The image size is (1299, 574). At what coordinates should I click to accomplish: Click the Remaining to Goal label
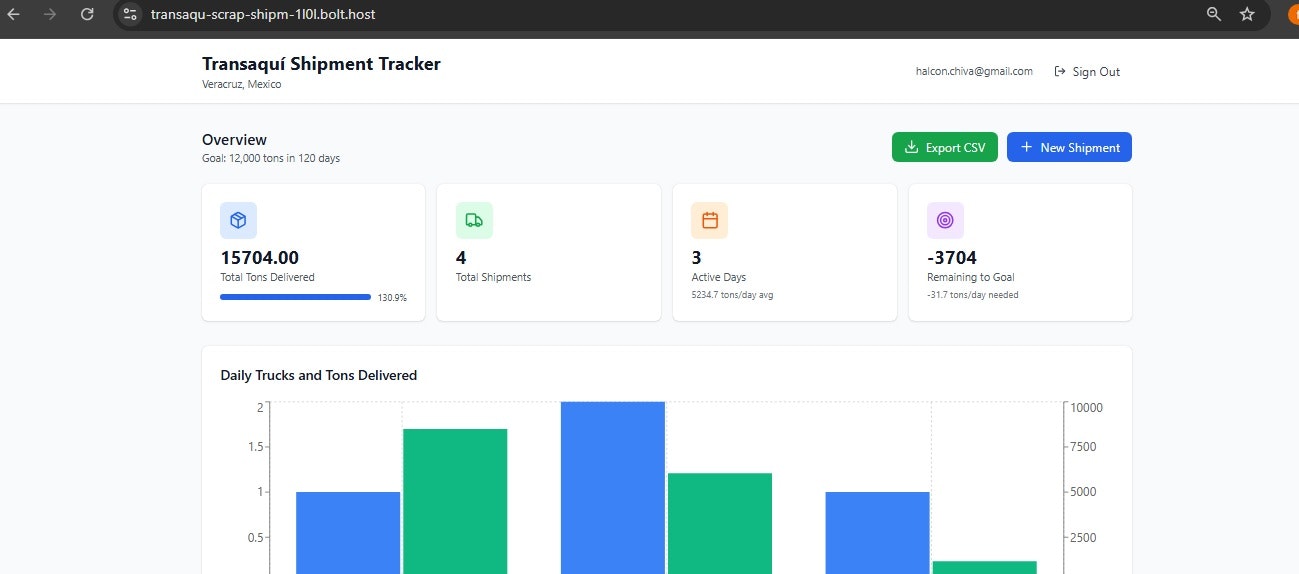coord(970,277)
